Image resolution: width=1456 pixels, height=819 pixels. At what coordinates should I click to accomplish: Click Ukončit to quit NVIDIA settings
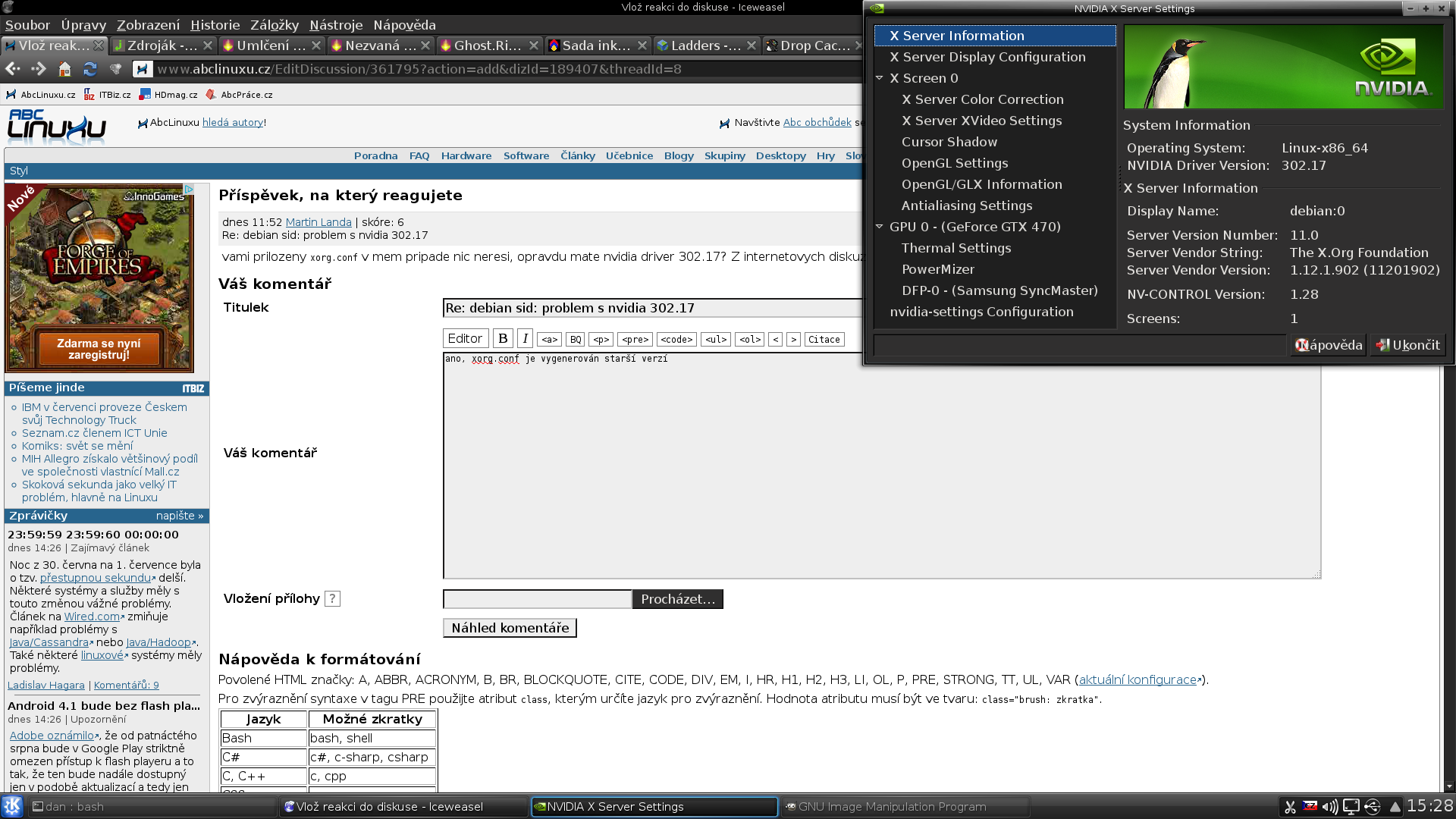1408,345
